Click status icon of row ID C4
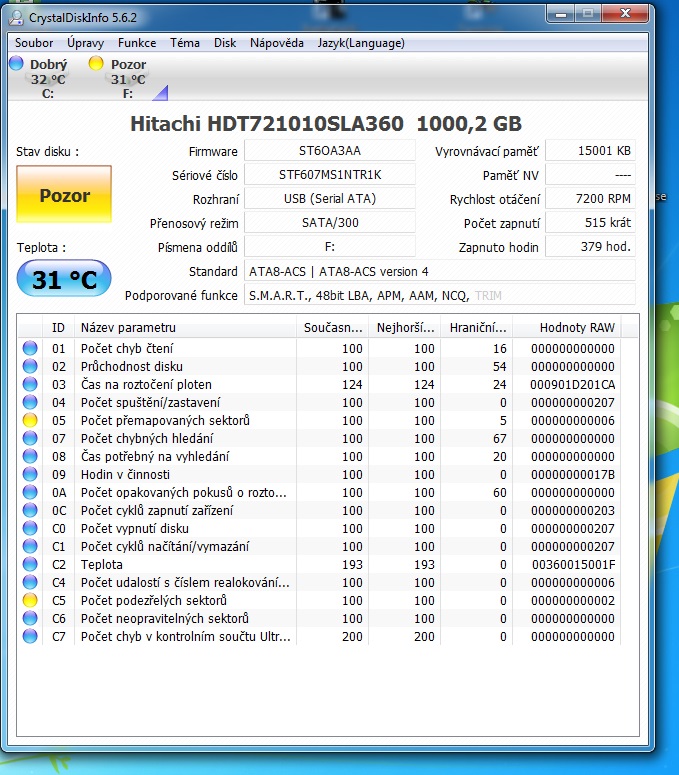This screenshot has height=775, width=679. point(30,582)
